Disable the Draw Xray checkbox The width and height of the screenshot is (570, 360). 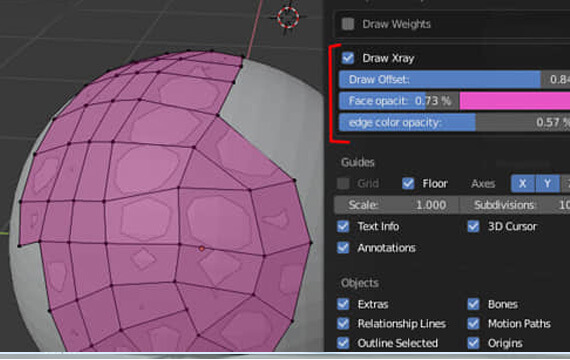click(348, 58)
